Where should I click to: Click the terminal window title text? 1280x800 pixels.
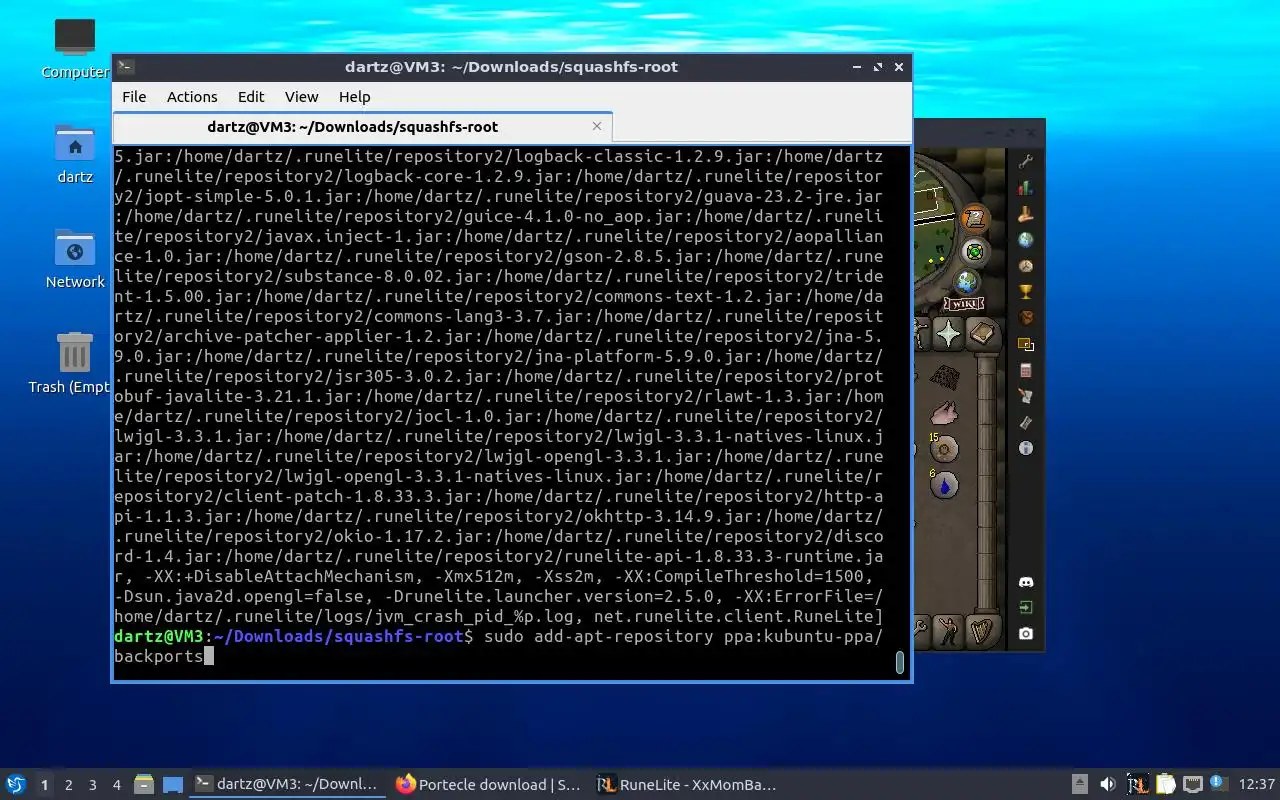pos(511,67)
